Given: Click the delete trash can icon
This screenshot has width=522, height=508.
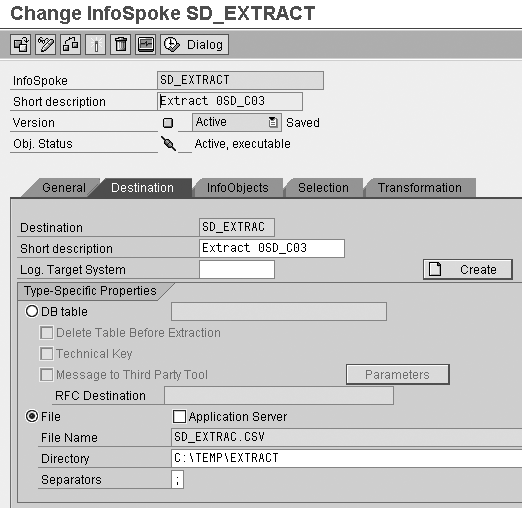Looking at the screenshot, I should point(121,45).
